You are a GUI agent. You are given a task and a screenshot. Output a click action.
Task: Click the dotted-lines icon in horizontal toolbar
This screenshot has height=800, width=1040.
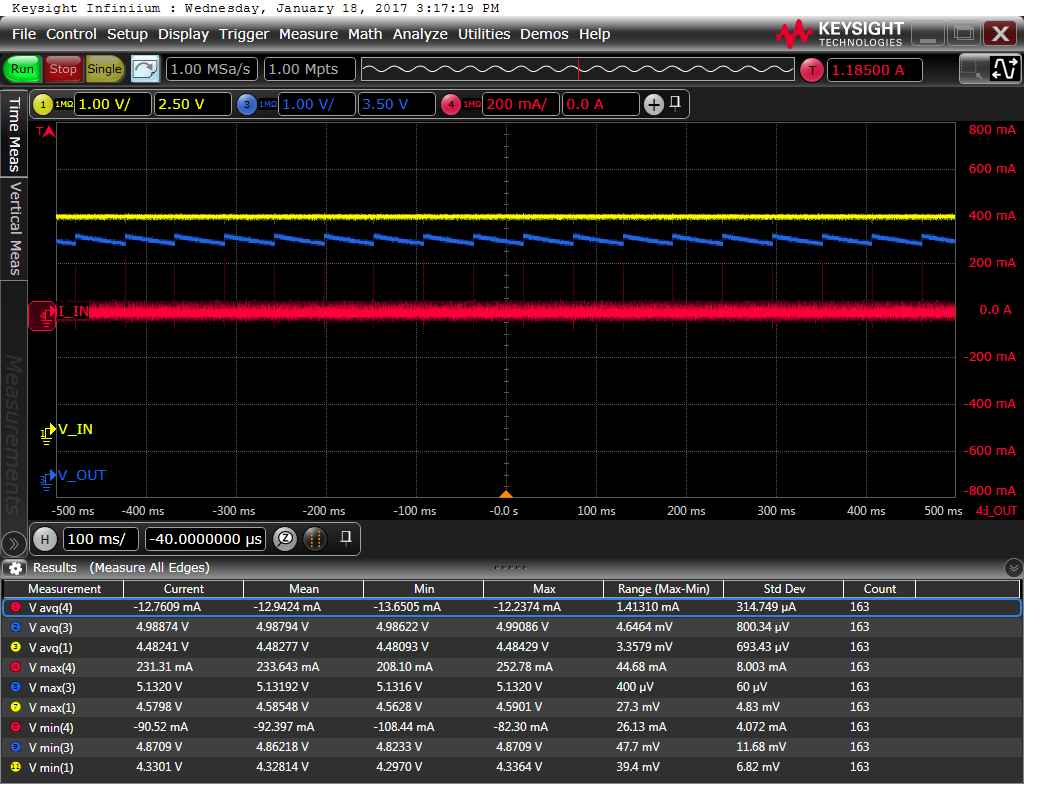tap(316, 539)
